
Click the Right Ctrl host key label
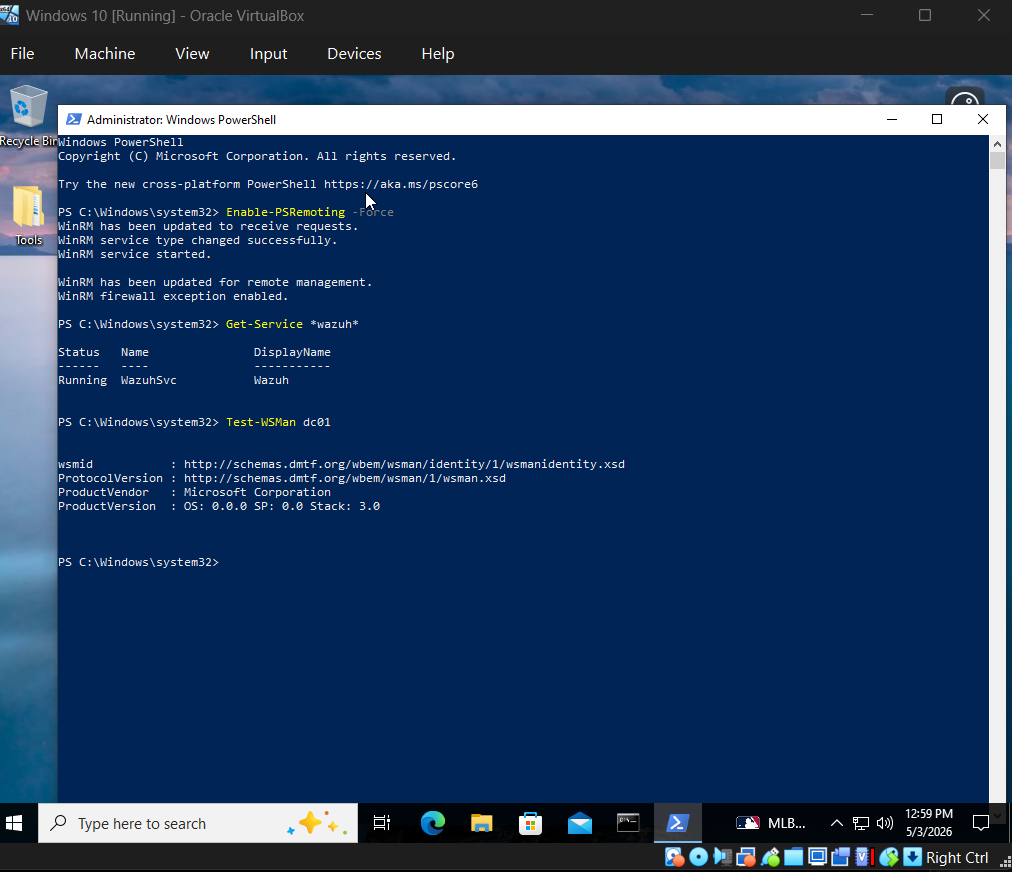(x=957, y=858)
